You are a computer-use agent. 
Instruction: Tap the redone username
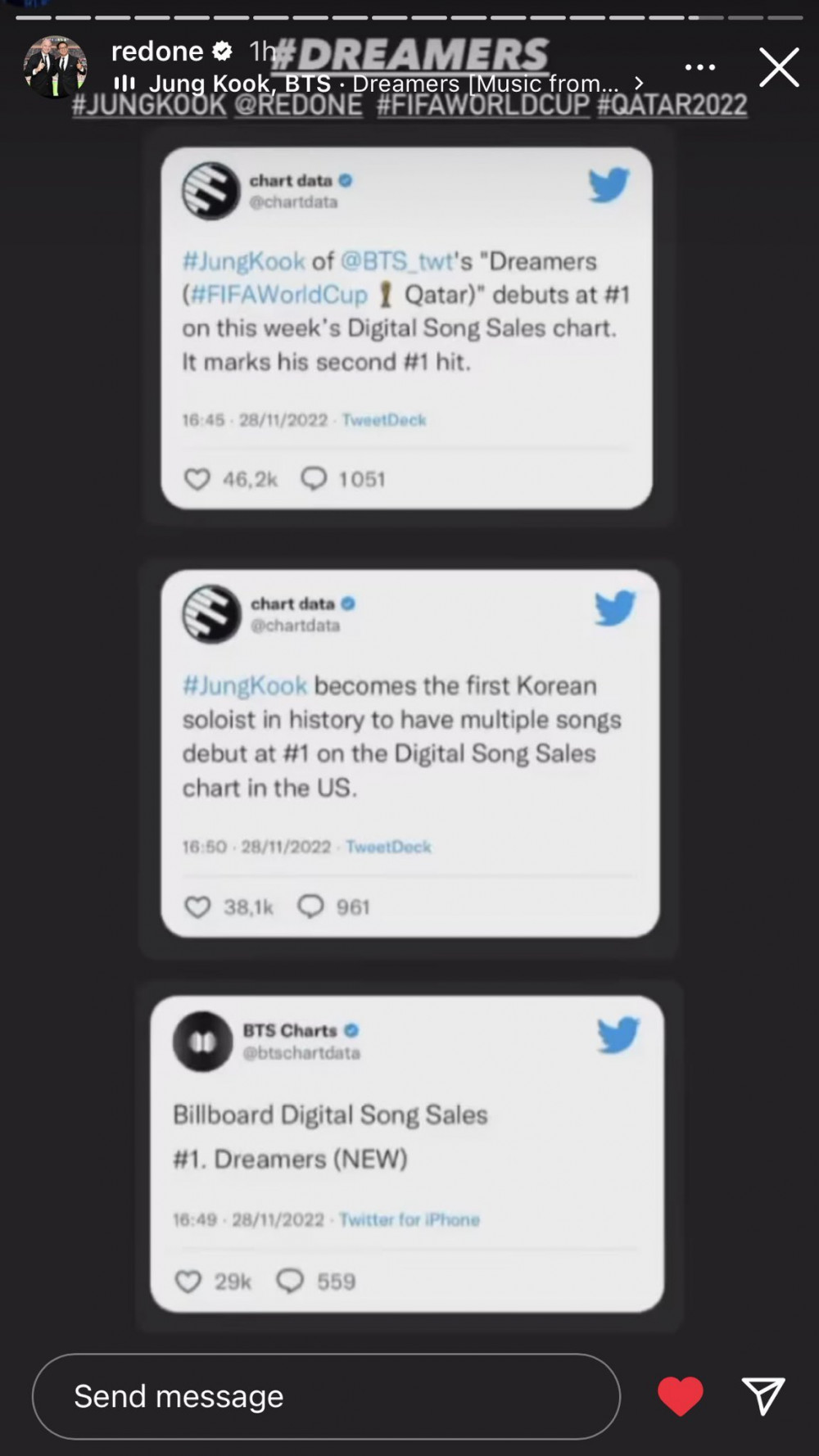157,52
